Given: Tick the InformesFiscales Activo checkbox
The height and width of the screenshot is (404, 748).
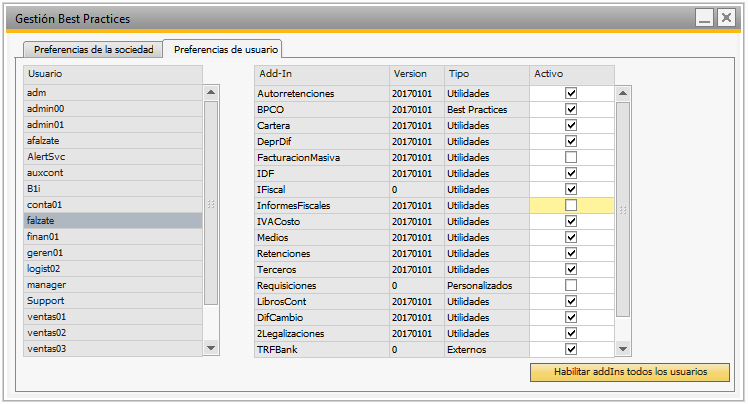Looking at the screenshot, I should click(571, 205).
